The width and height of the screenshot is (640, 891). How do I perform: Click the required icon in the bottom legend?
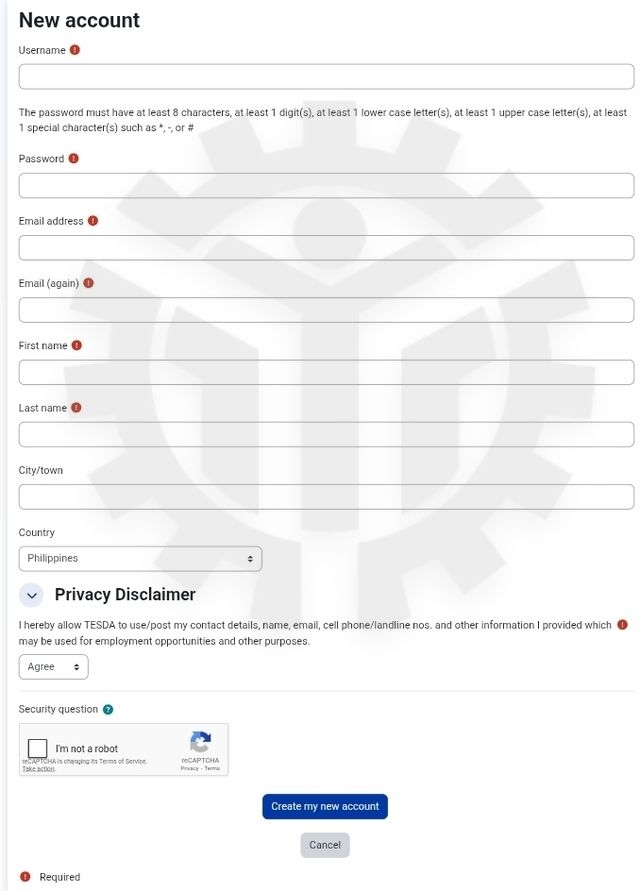click(x=24, y=877)
